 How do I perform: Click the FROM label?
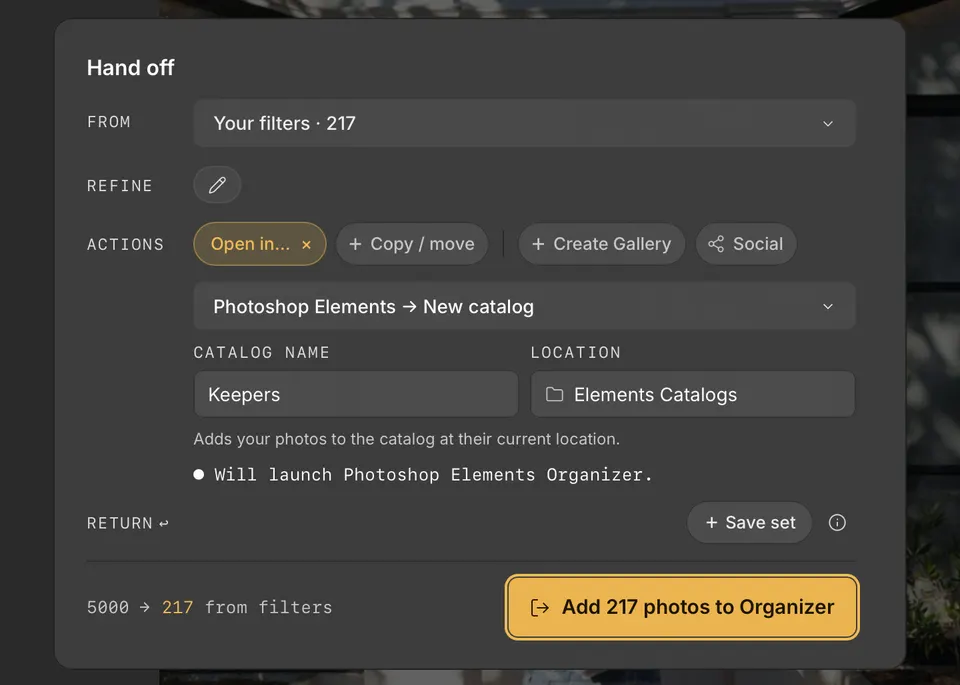click(108, 122)
